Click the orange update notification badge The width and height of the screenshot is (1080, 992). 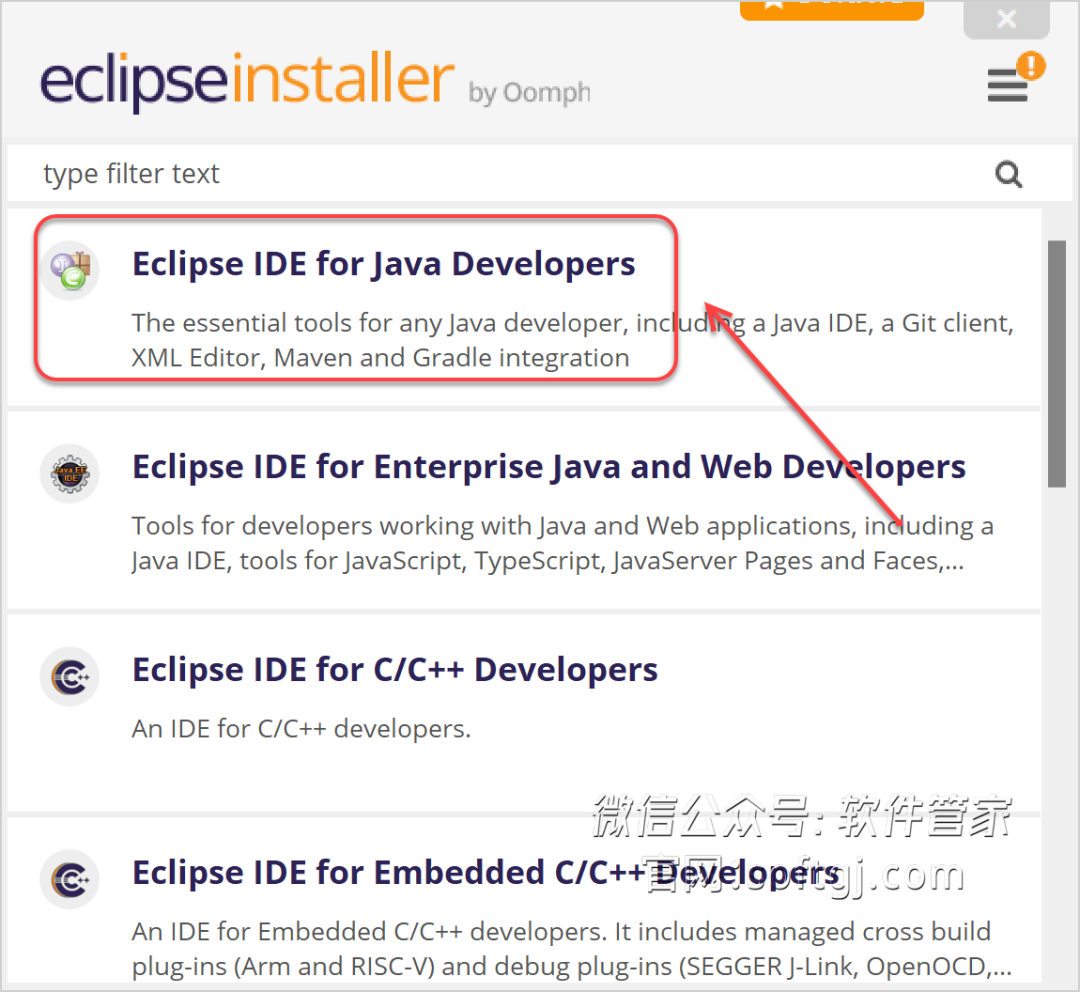pyautogui.click(x=1031, y=66)
